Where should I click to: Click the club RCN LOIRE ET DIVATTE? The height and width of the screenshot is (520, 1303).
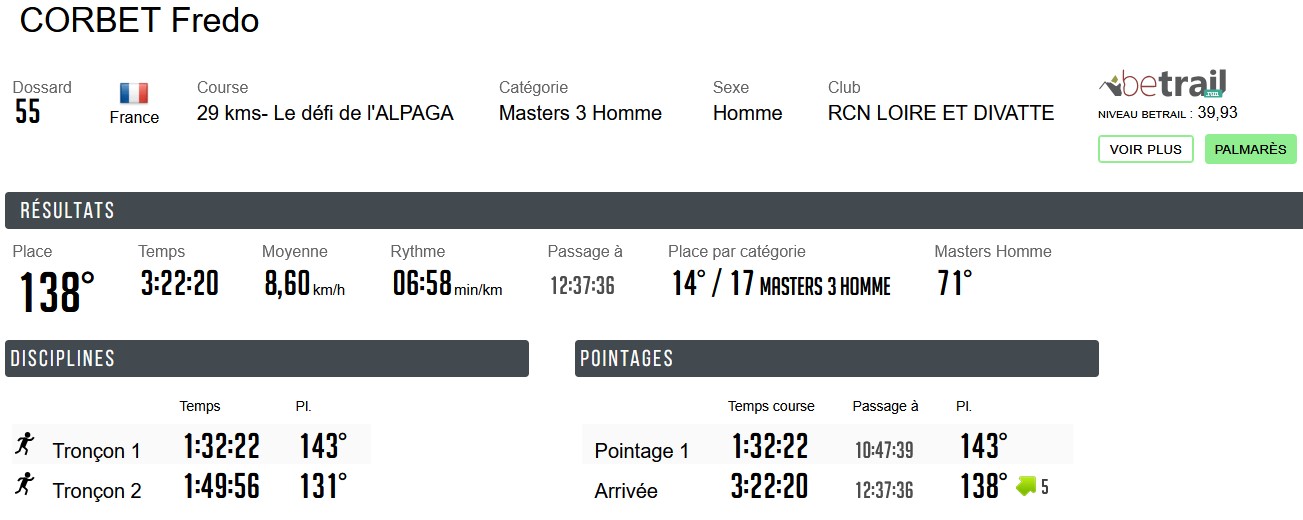941,113
